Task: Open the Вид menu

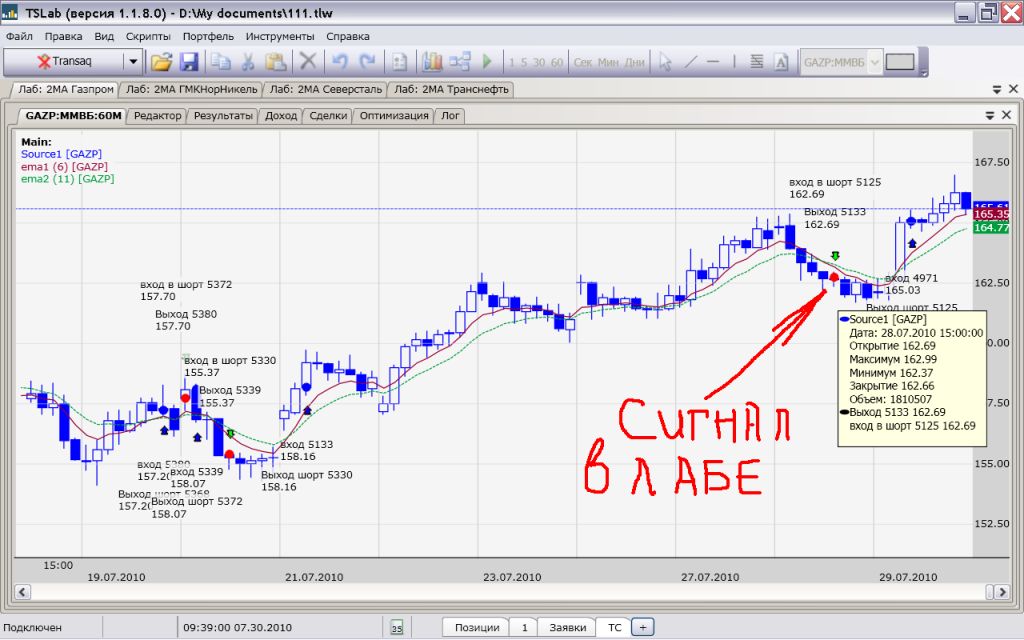Action: click(104, 37)
